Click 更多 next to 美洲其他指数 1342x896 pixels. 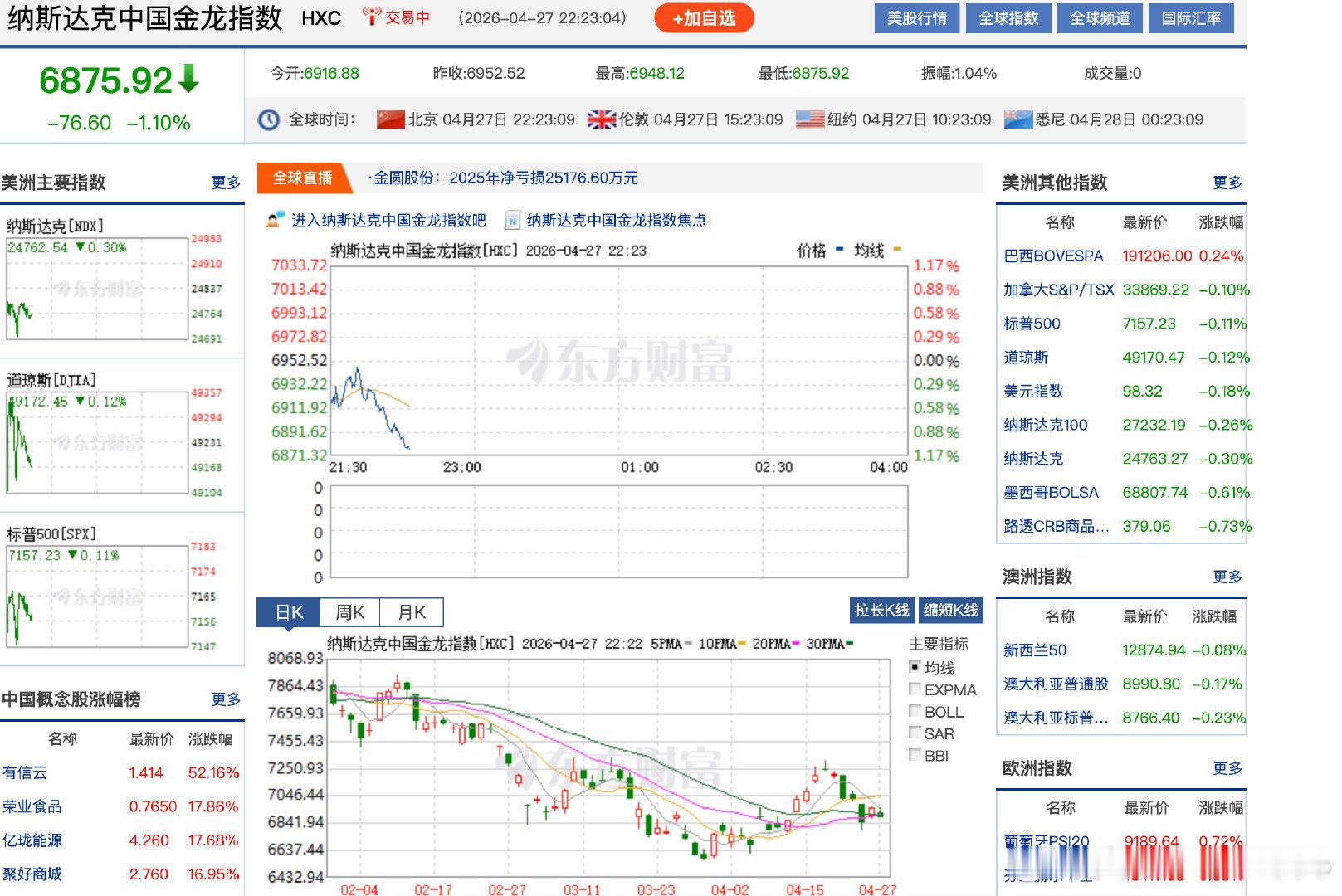1227,183
